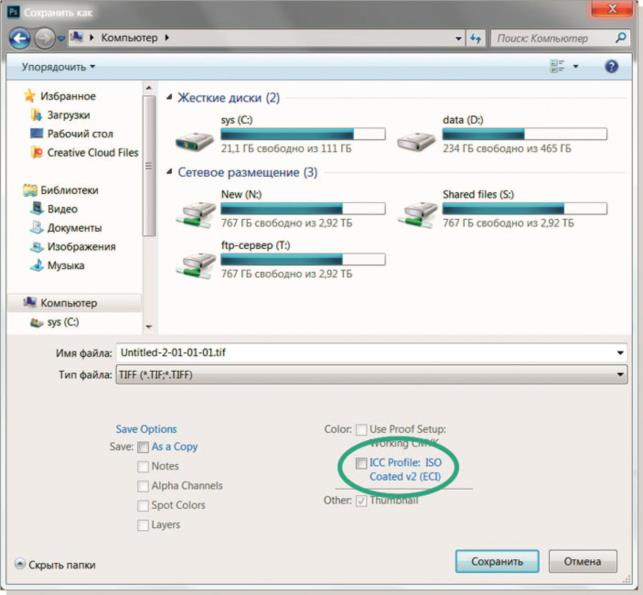Click the Back navigation arrow button
This screenshot has height=595, width=643.
pos(20,38)
